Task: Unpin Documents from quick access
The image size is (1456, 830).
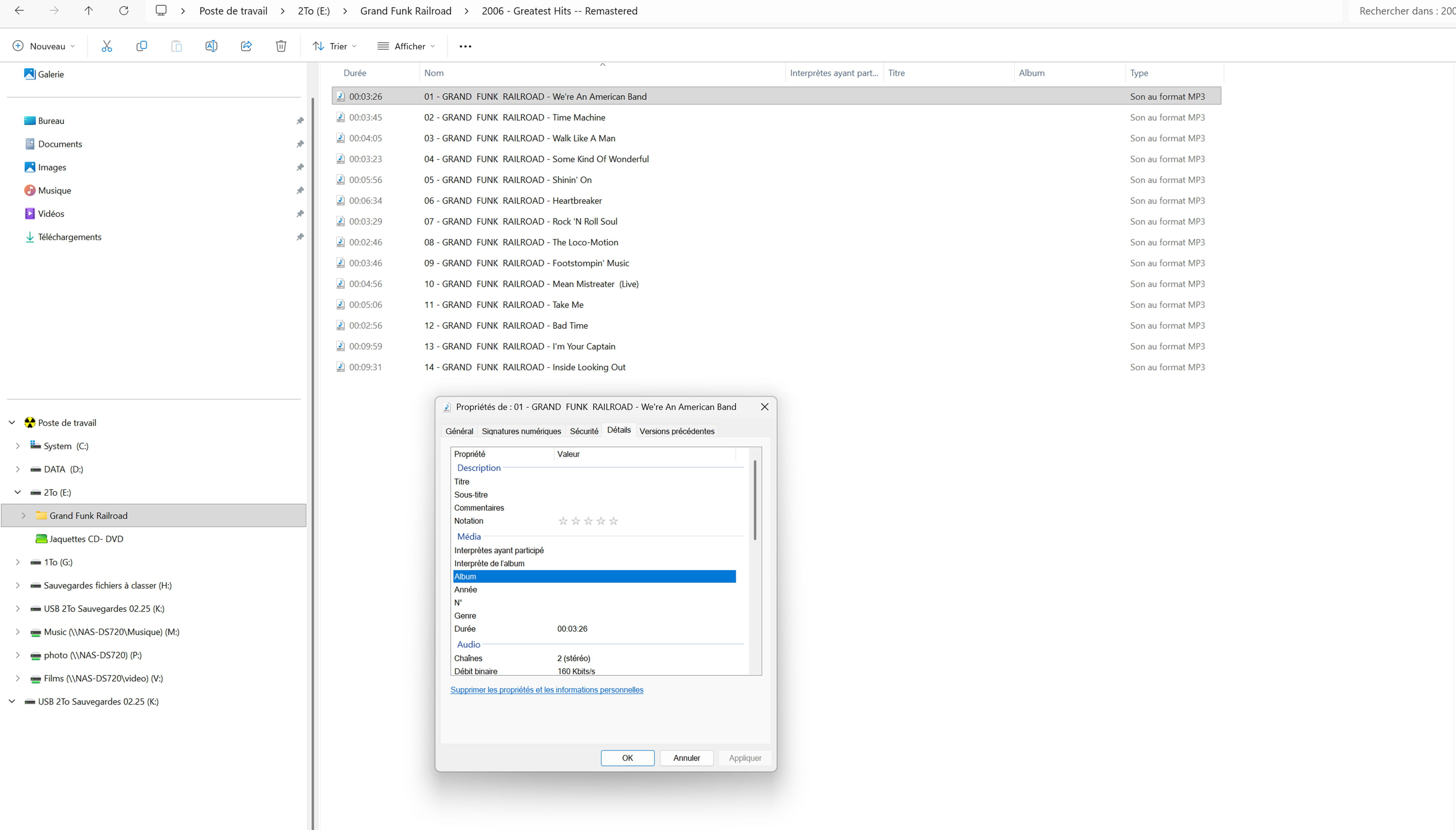Action: click(x=300, y=144)
